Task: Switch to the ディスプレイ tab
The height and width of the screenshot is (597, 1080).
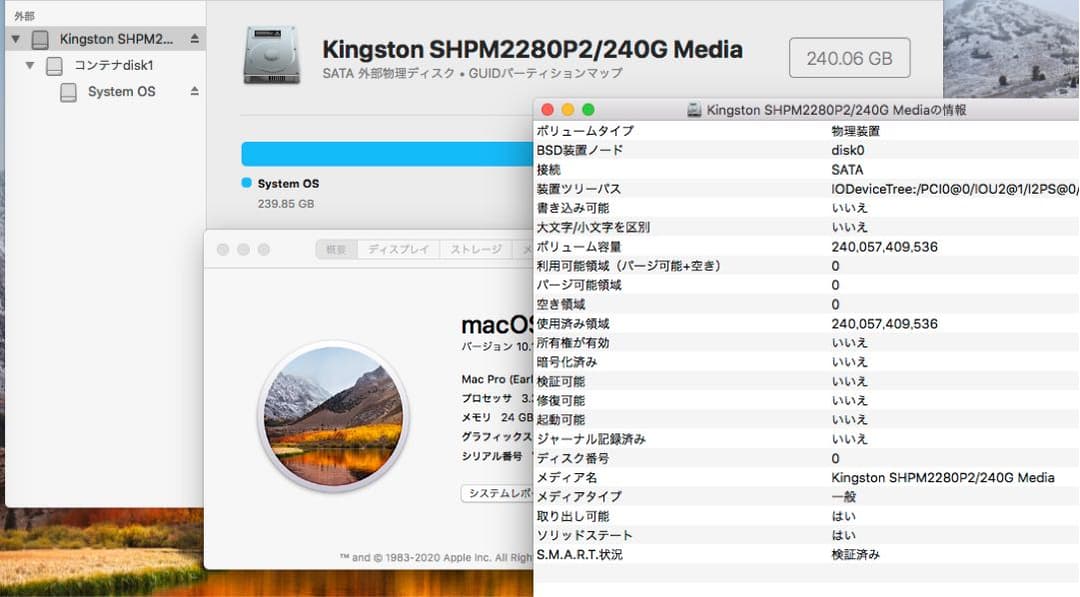Action: (397, 250)
